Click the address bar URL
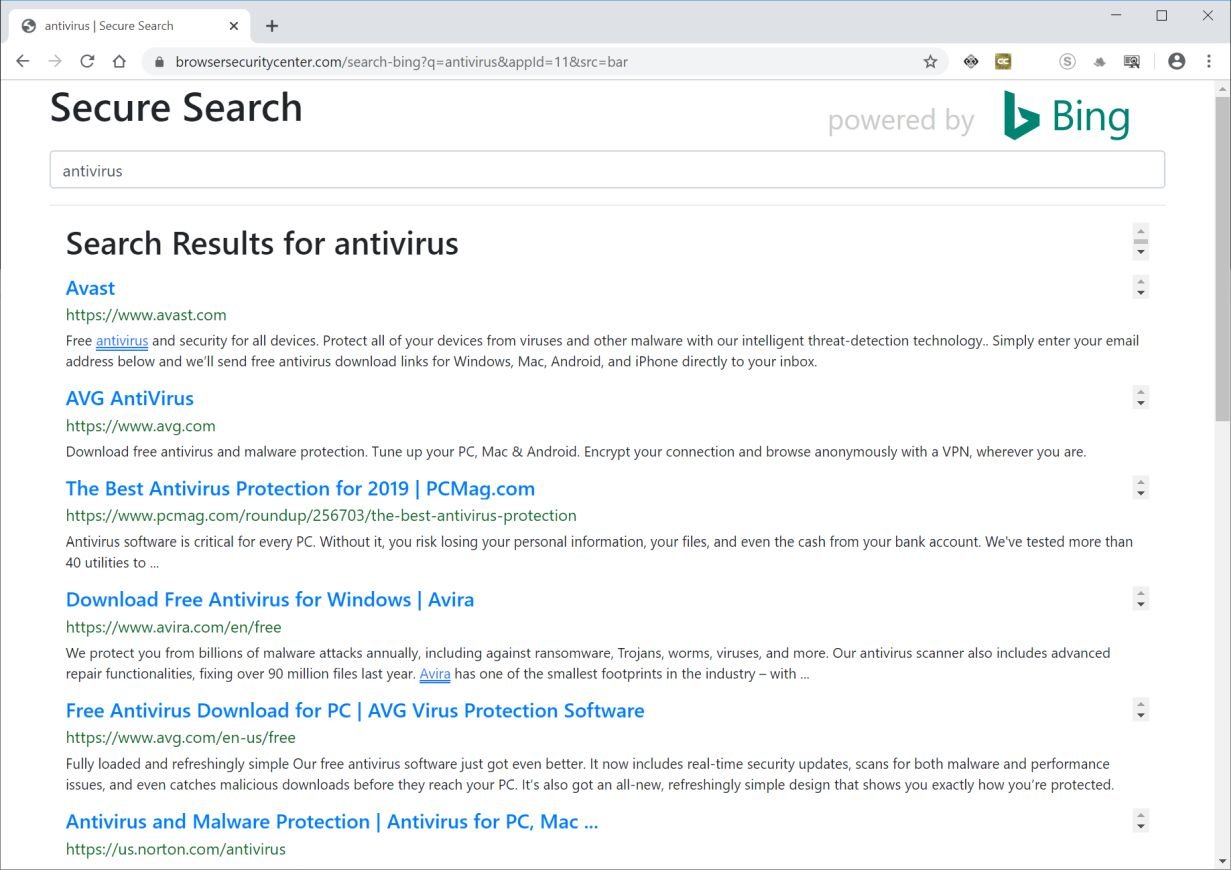Viewport: 1231px width, 870px height. (x=401, y=62)
